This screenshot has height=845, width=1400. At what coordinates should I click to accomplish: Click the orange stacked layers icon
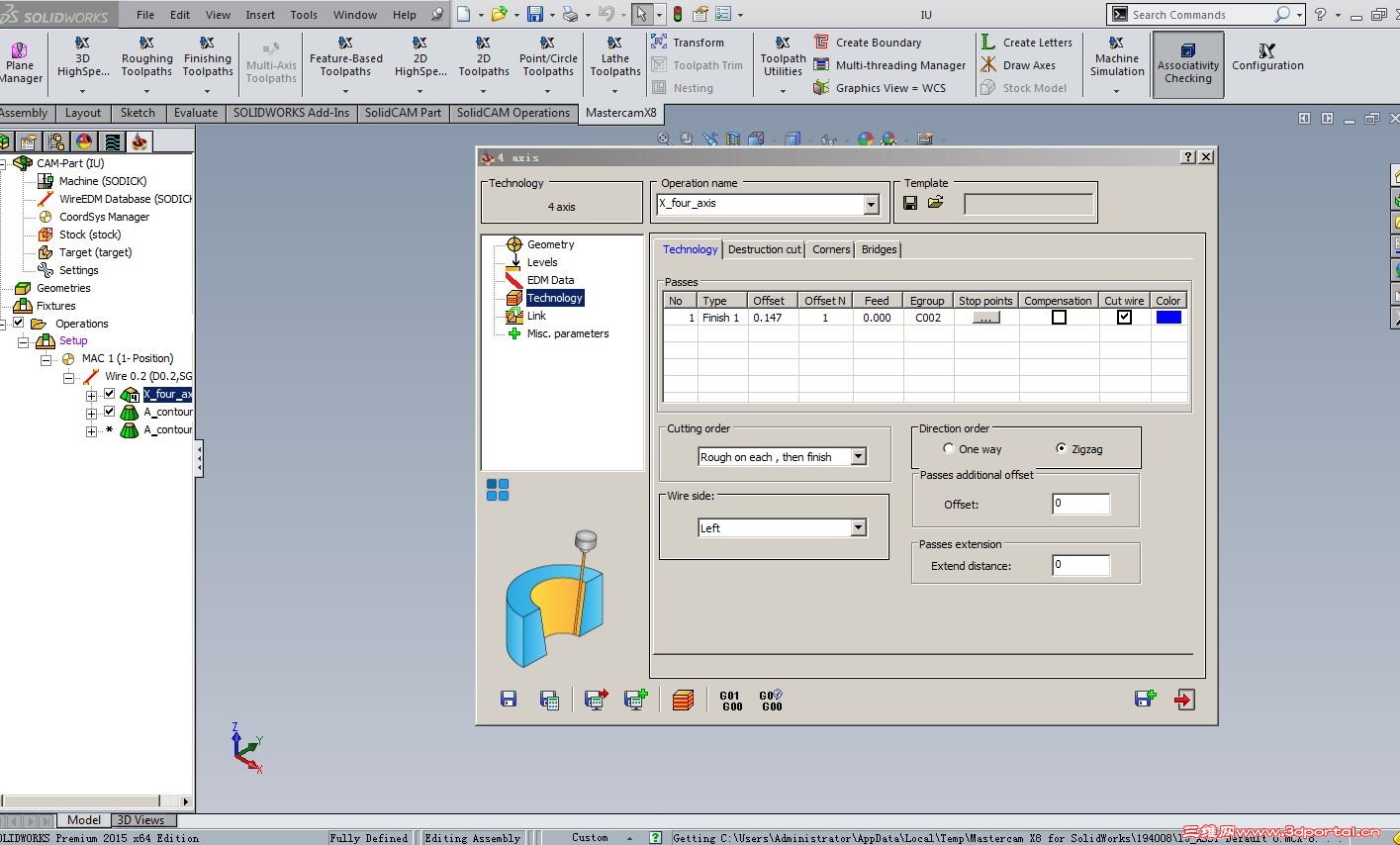683,701
